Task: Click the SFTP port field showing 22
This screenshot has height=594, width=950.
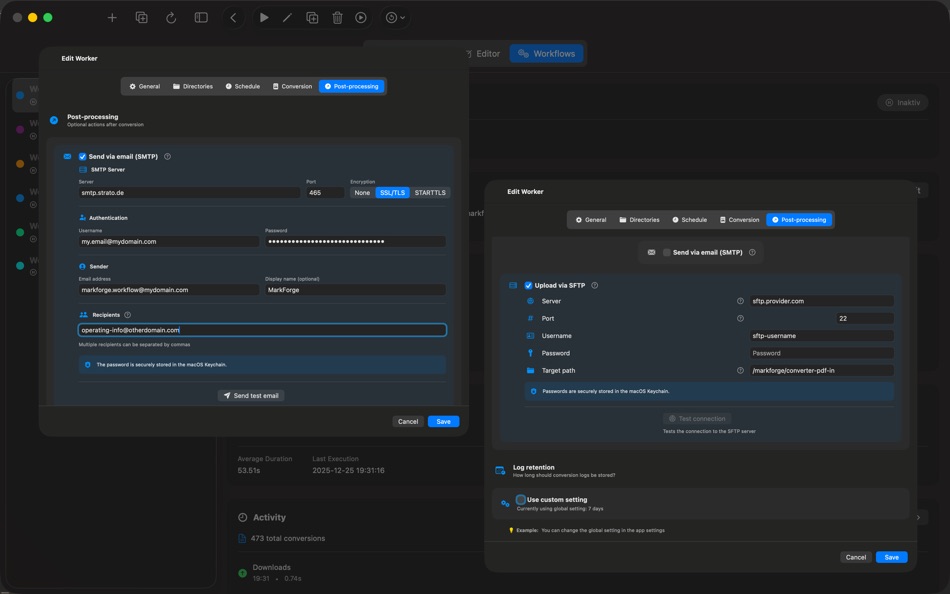Action: coord(865,318)
